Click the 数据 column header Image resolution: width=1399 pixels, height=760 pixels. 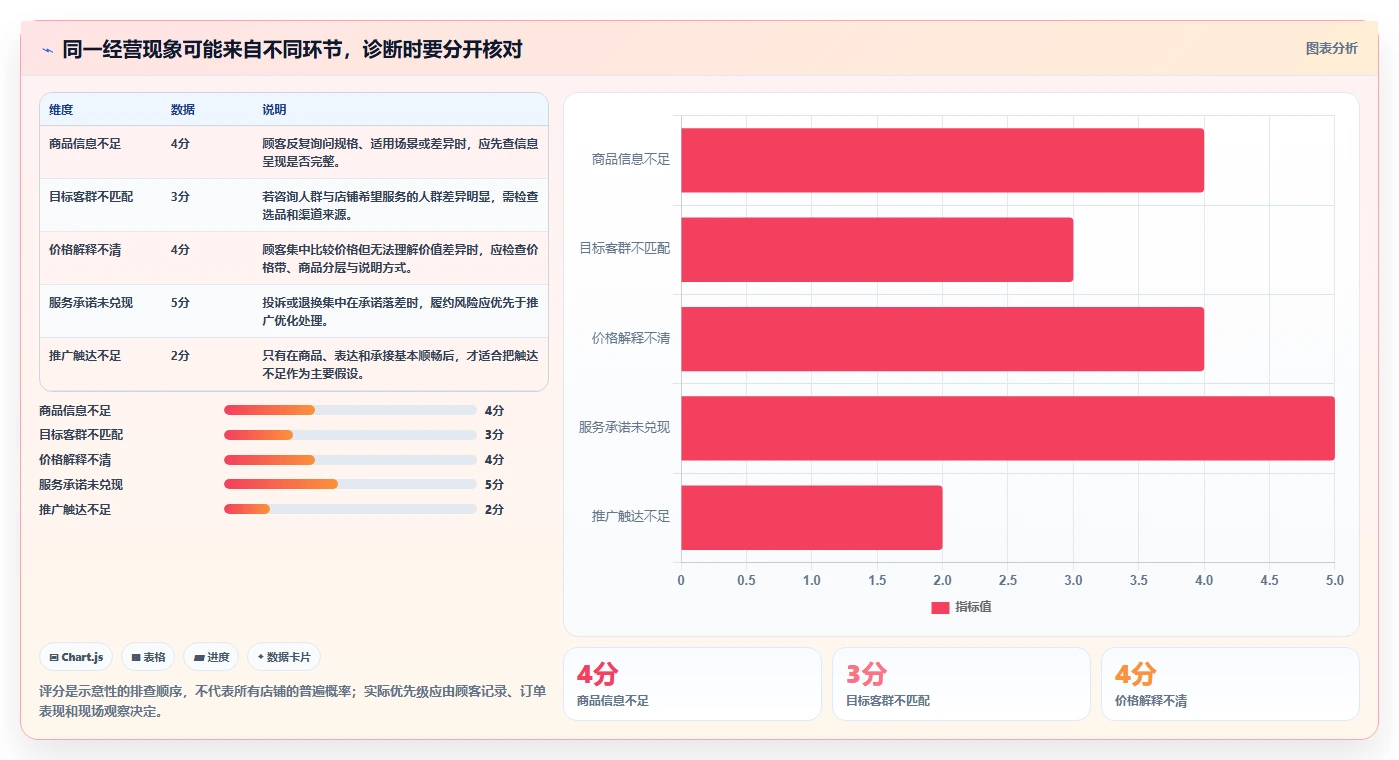pos(183,110)
